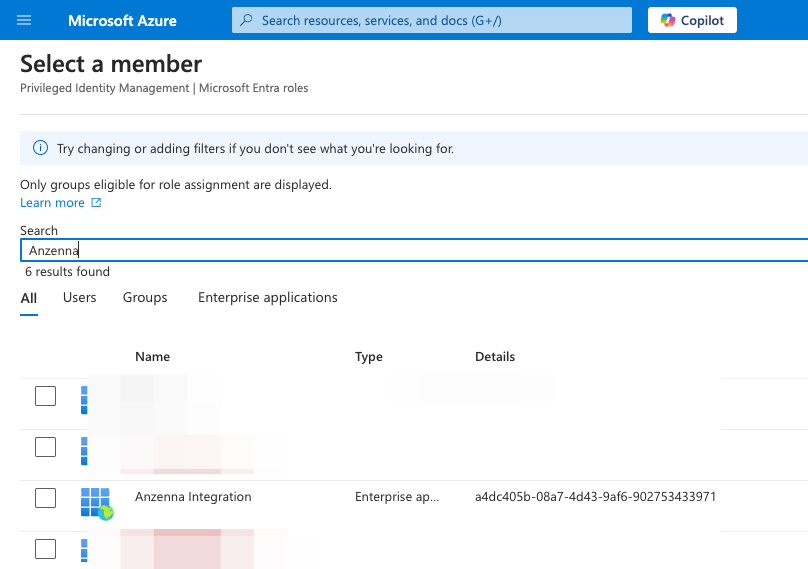Select the Anzenna Integration name text
808x569 pixels.
click(x=193, y=497)
